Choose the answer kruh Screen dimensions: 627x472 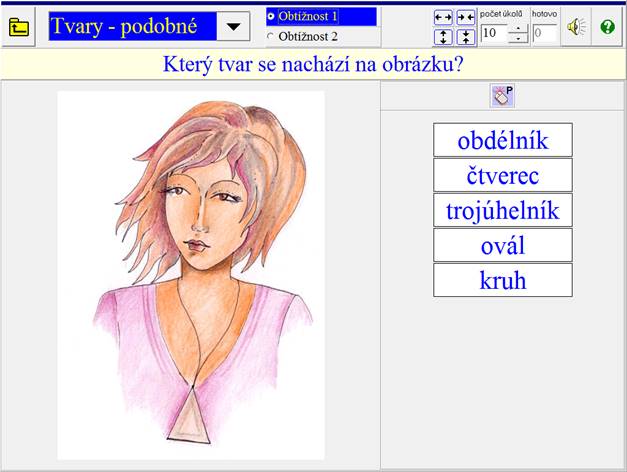coord(503,280)
